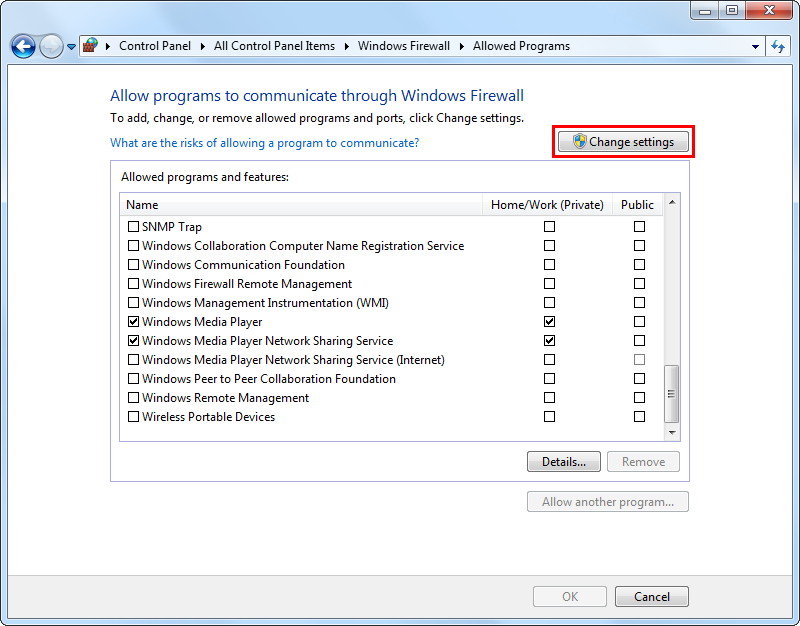This screenshot has width=800, height=626.
Task: Click Home/Work (Private) column header
Action: pyautogui.click(x=547, y=205)
